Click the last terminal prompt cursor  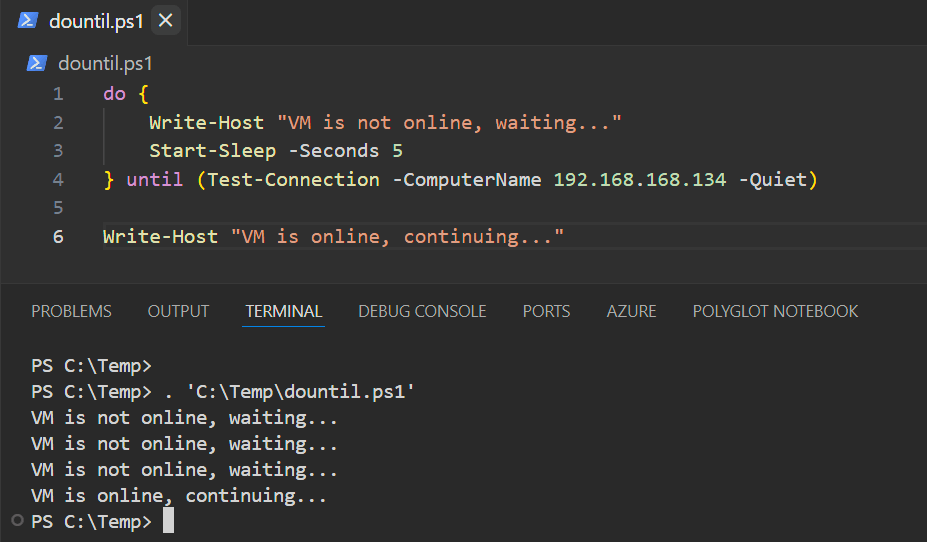(168, 521)
